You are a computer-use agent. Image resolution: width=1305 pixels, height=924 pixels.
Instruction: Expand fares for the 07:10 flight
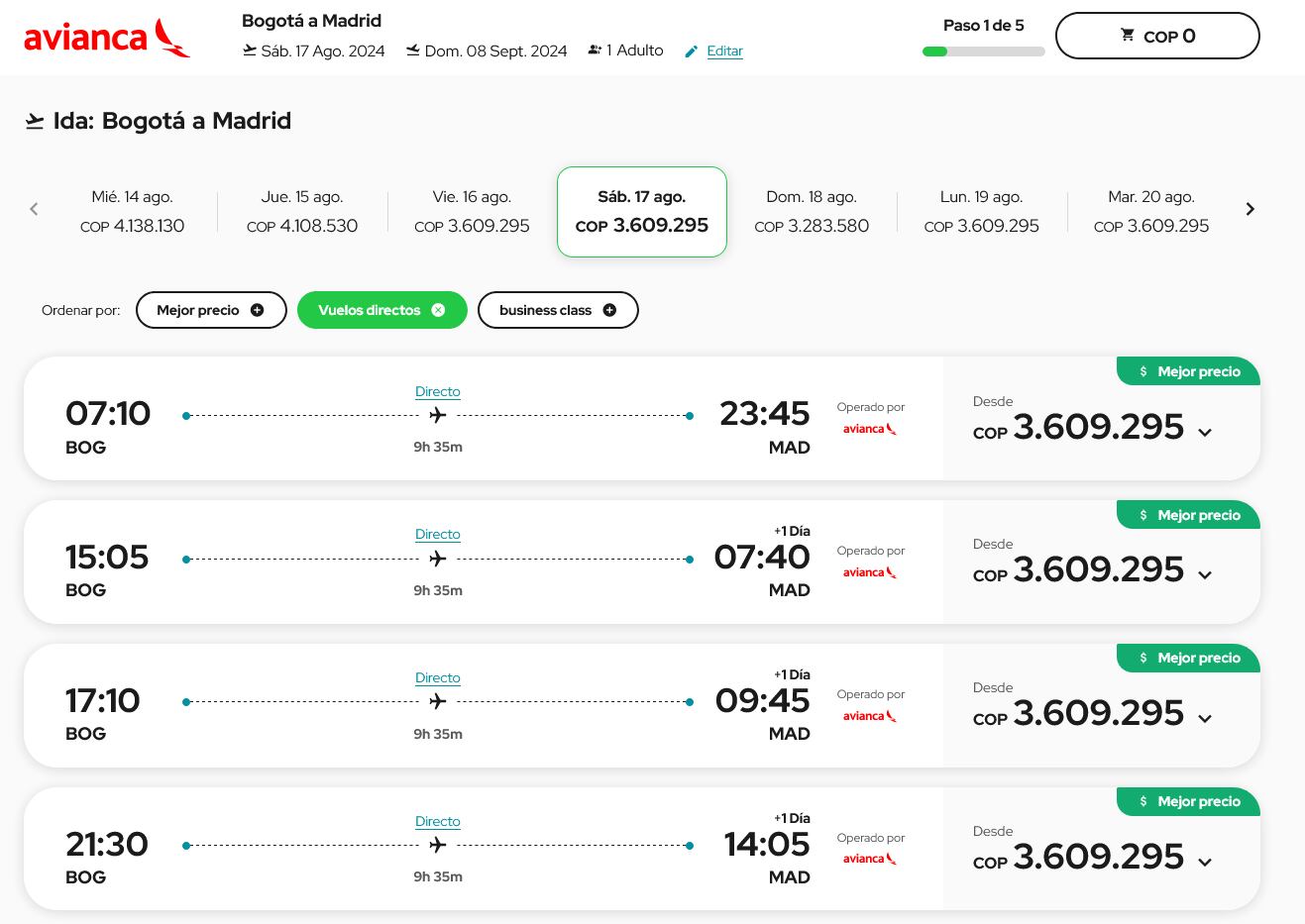tap(1205, 433)
